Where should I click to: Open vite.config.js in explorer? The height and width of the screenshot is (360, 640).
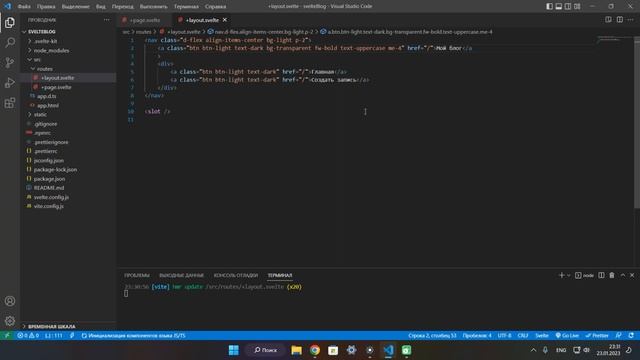click(x=49, y=206)
